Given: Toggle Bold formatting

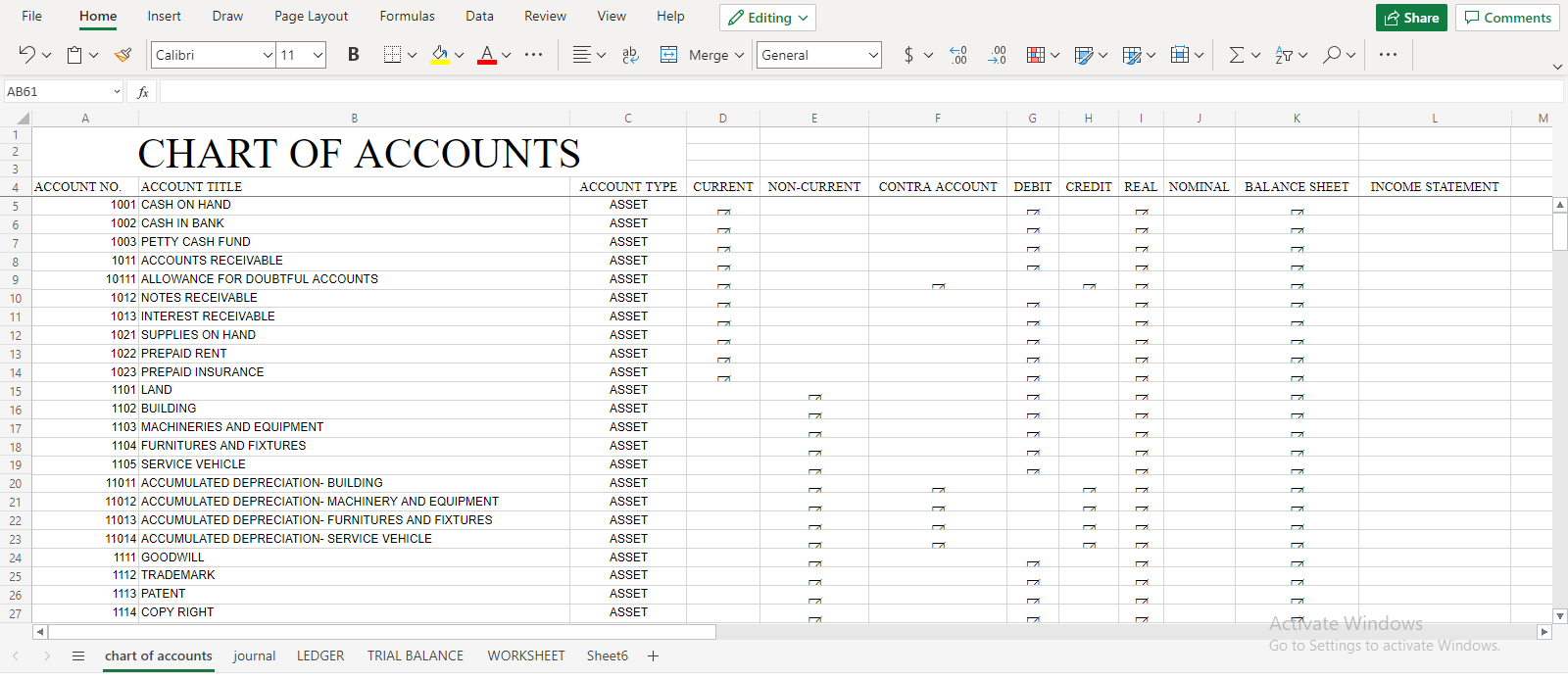Looking at the screenshot, I should (x=354, y=55).
